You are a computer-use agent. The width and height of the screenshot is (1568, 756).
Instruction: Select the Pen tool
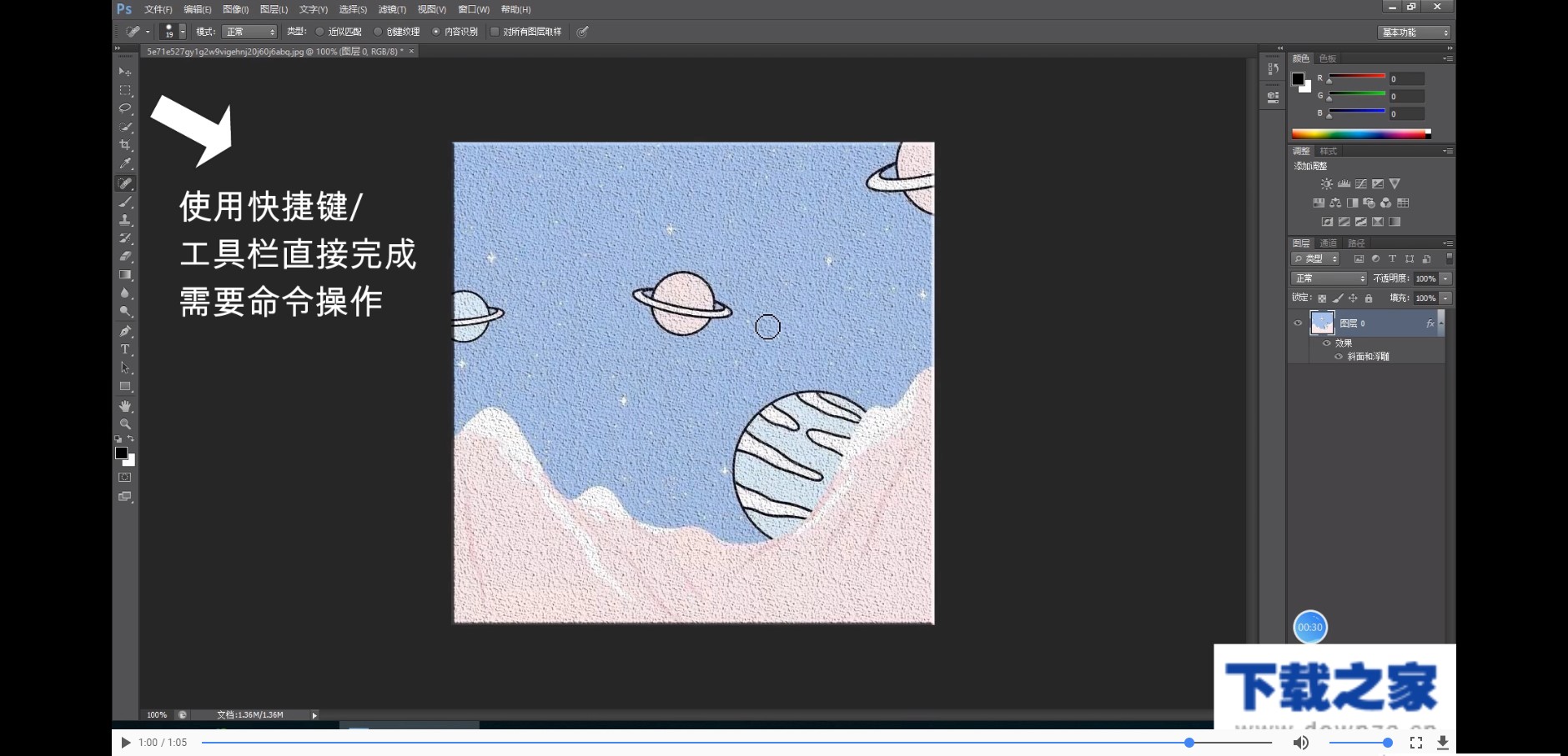click(125, 331)
